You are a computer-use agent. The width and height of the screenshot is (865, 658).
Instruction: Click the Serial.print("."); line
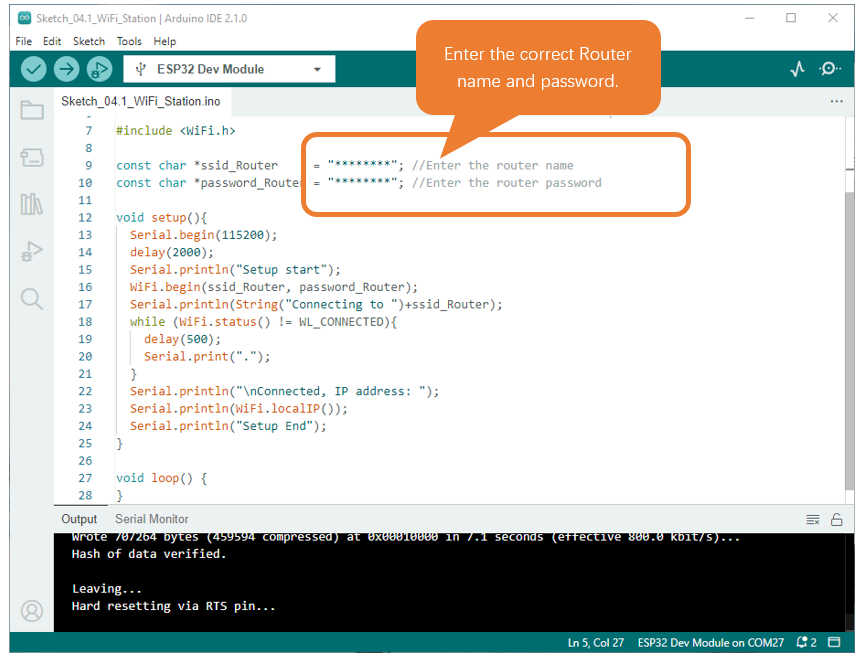click(x=207, y=356)
